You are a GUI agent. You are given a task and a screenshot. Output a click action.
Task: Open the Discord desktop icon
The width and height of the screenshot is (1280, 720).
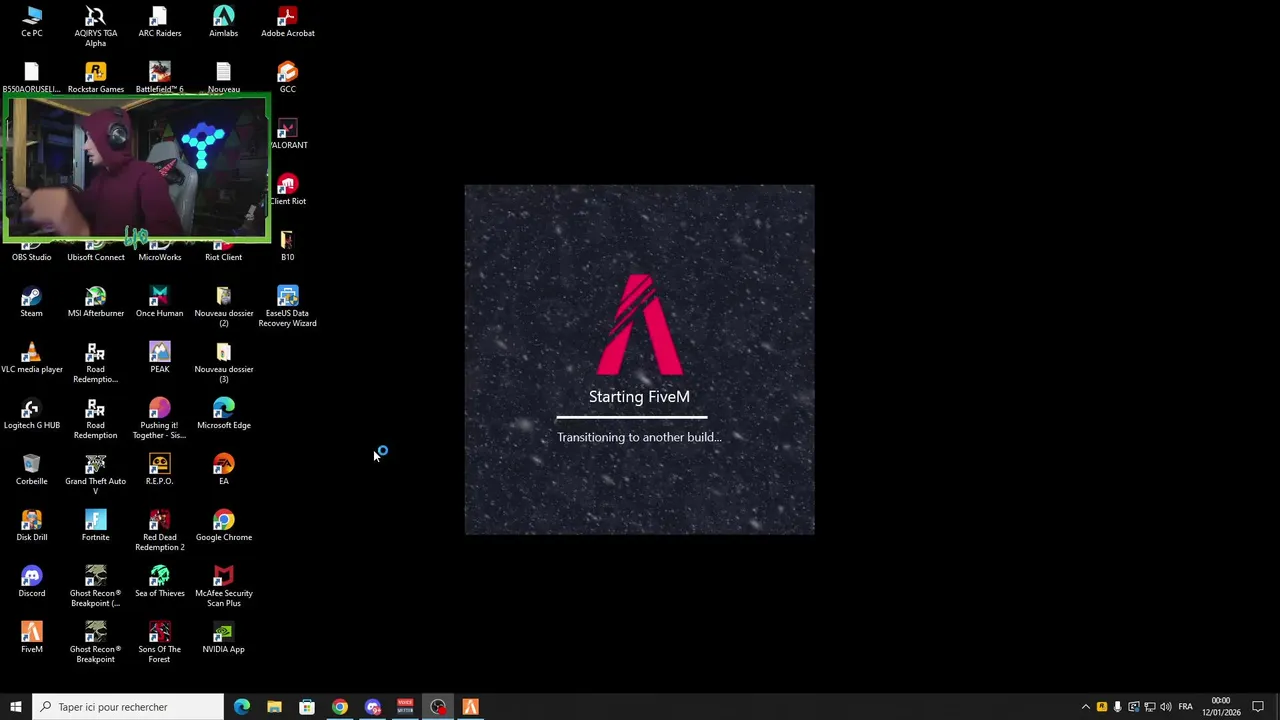pos(32,582)
